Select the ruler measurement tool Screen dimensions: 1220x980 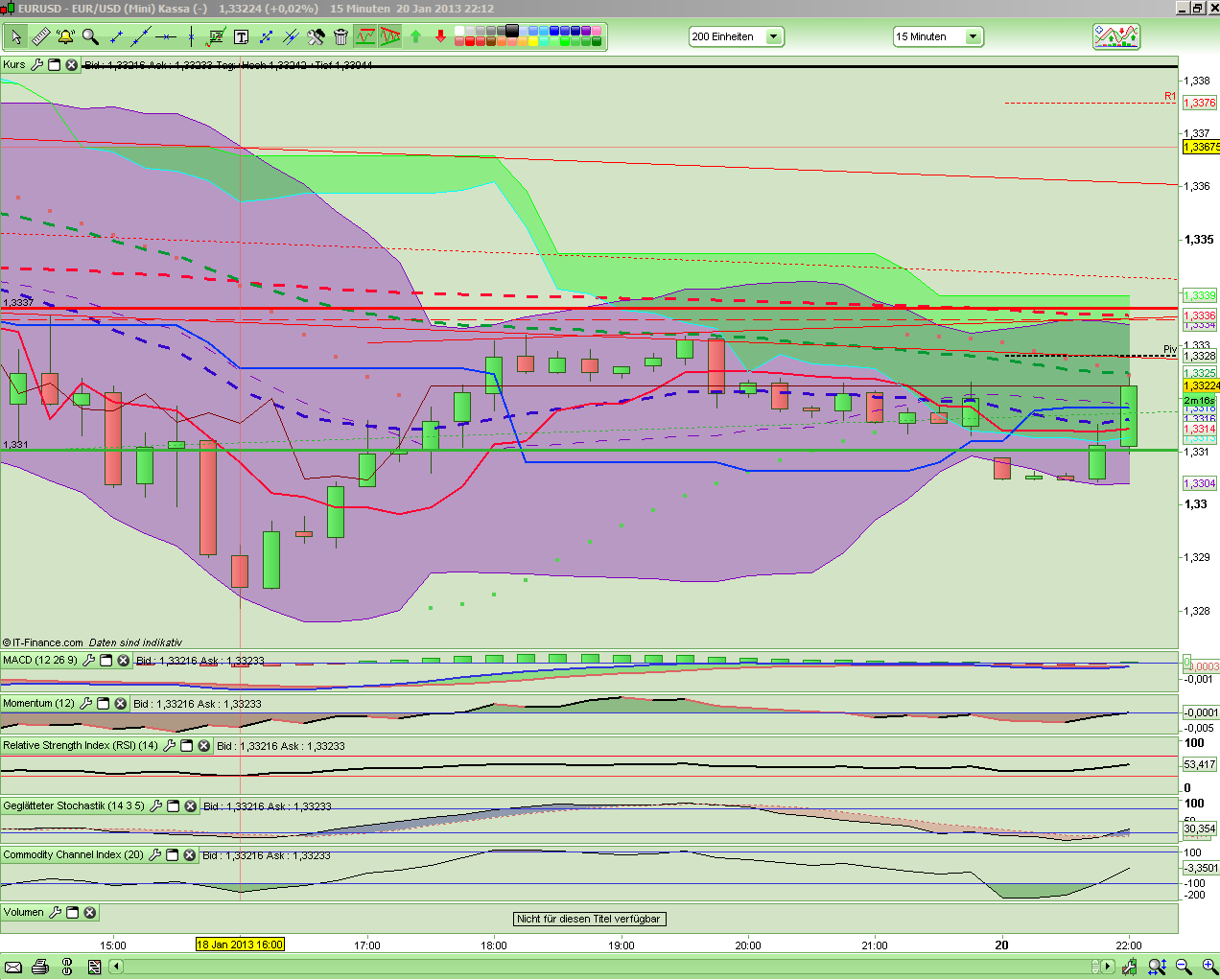pyautogui.click(x=40, y=36)
